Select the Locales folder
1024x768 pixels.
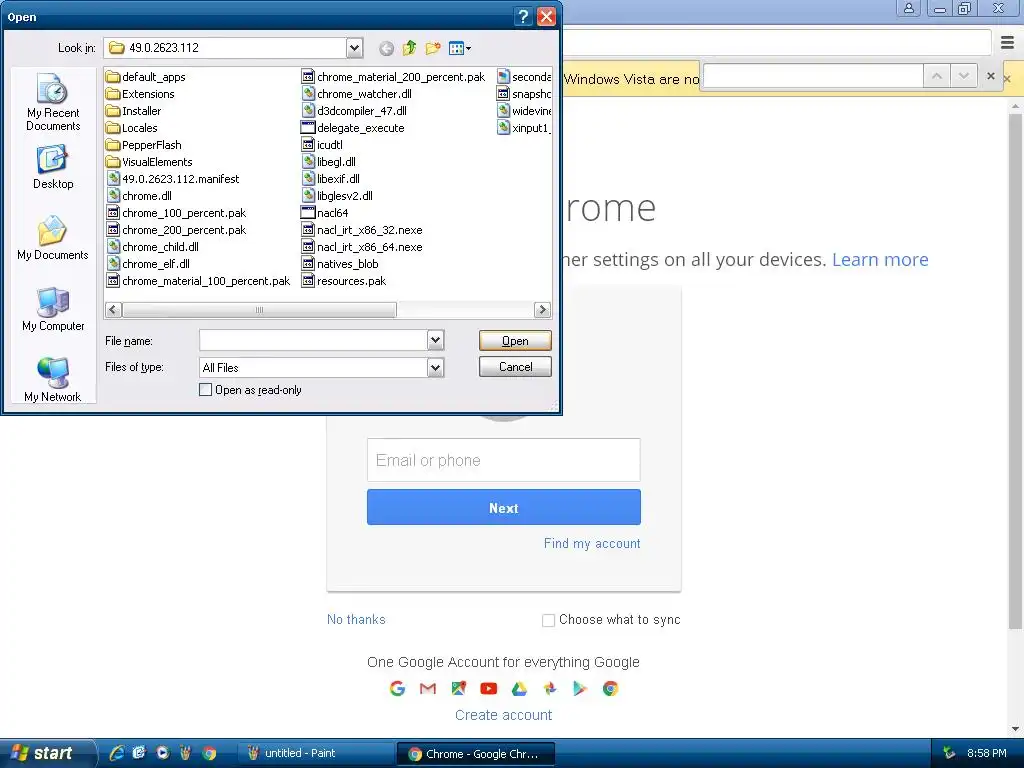click(x=131, y=128)
